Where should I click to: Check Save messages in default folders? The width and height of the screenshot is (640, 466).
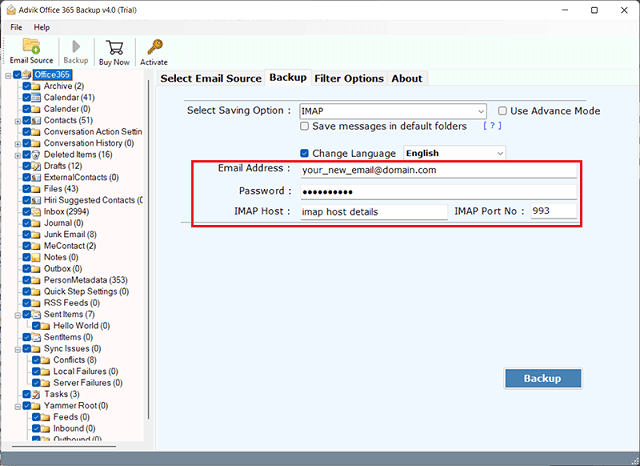coord(304,126)
